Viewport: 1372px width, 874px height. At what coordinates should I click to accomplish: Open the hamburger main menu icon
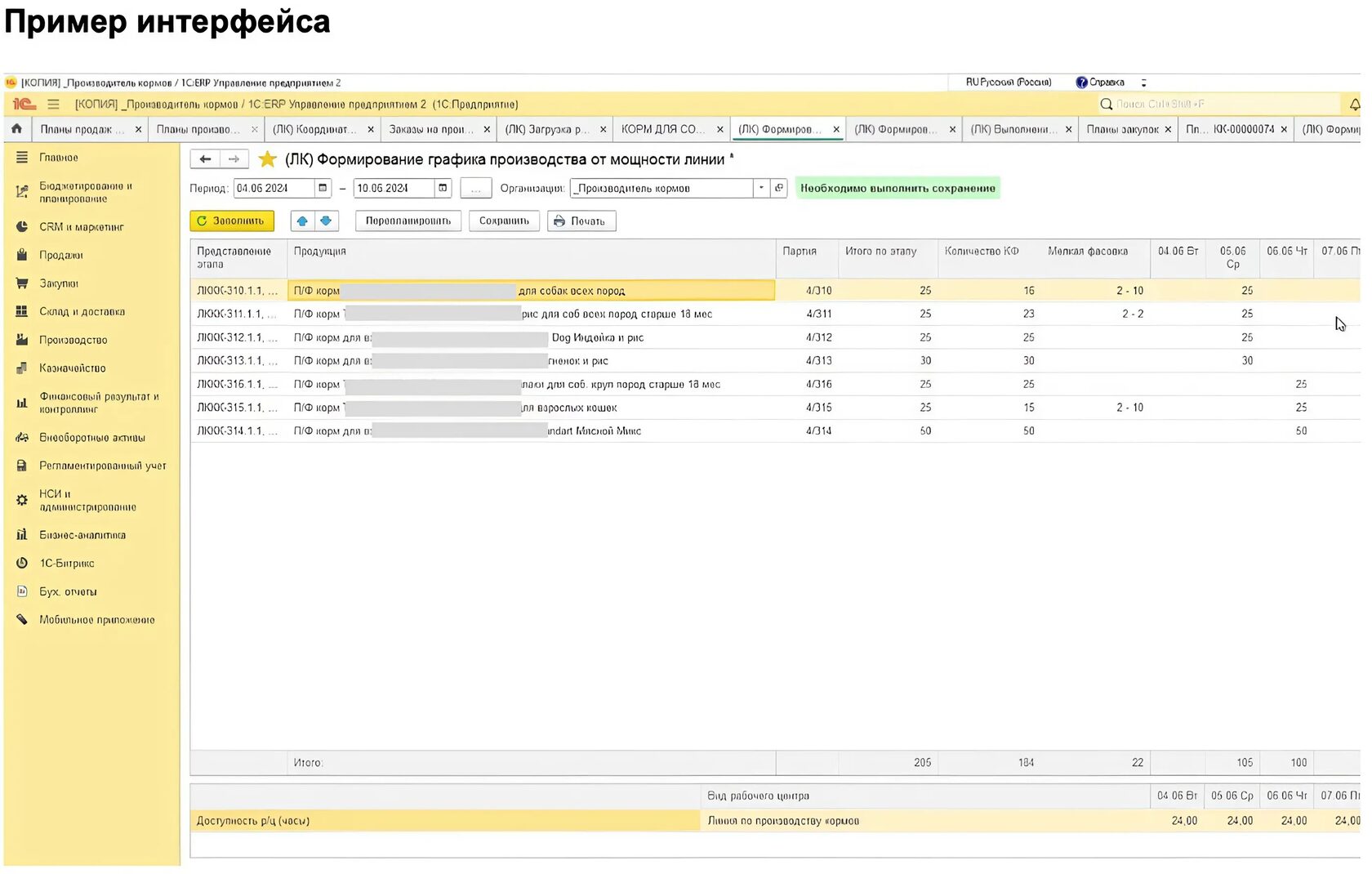click(x=54, y=105)
